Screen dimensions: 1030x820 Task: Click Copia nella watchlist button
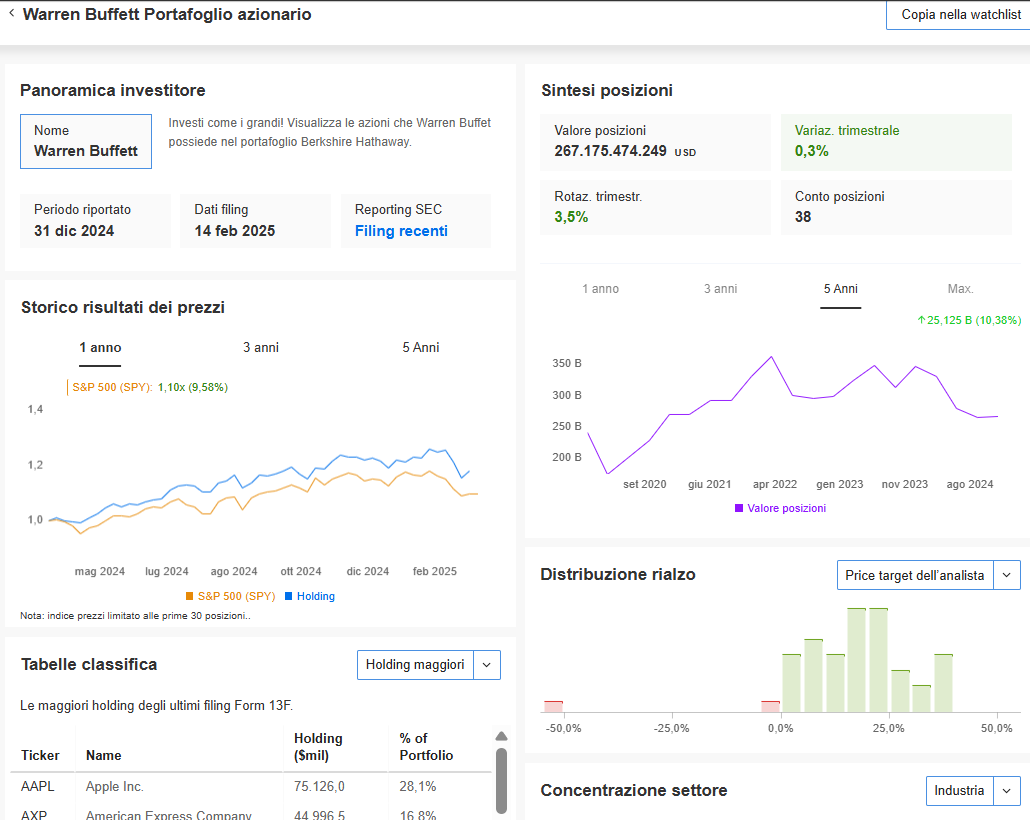coord(960,14)
